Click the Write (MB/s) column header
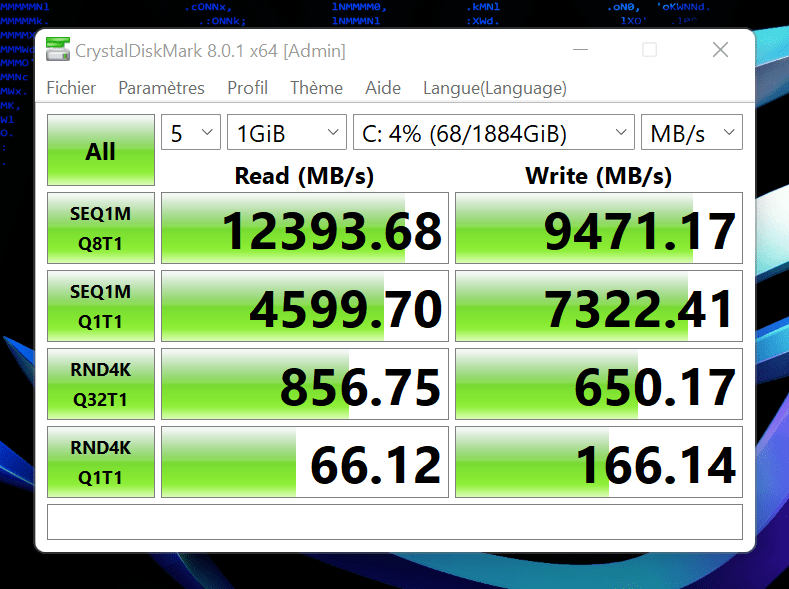The height and width of the screenshot is (589, 789). (599, 176)
